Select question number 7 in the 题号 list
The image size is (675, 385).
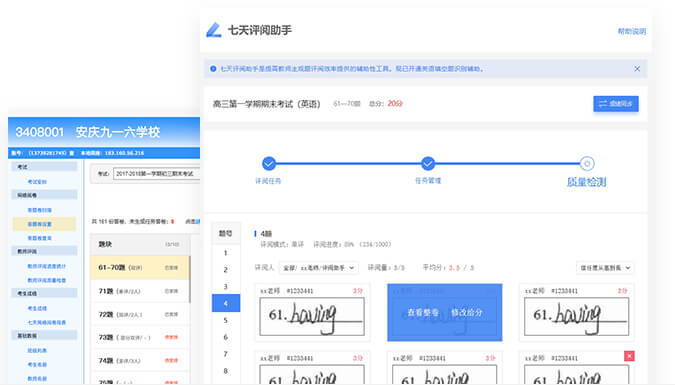pyautogui.click(x=226, y=354)
